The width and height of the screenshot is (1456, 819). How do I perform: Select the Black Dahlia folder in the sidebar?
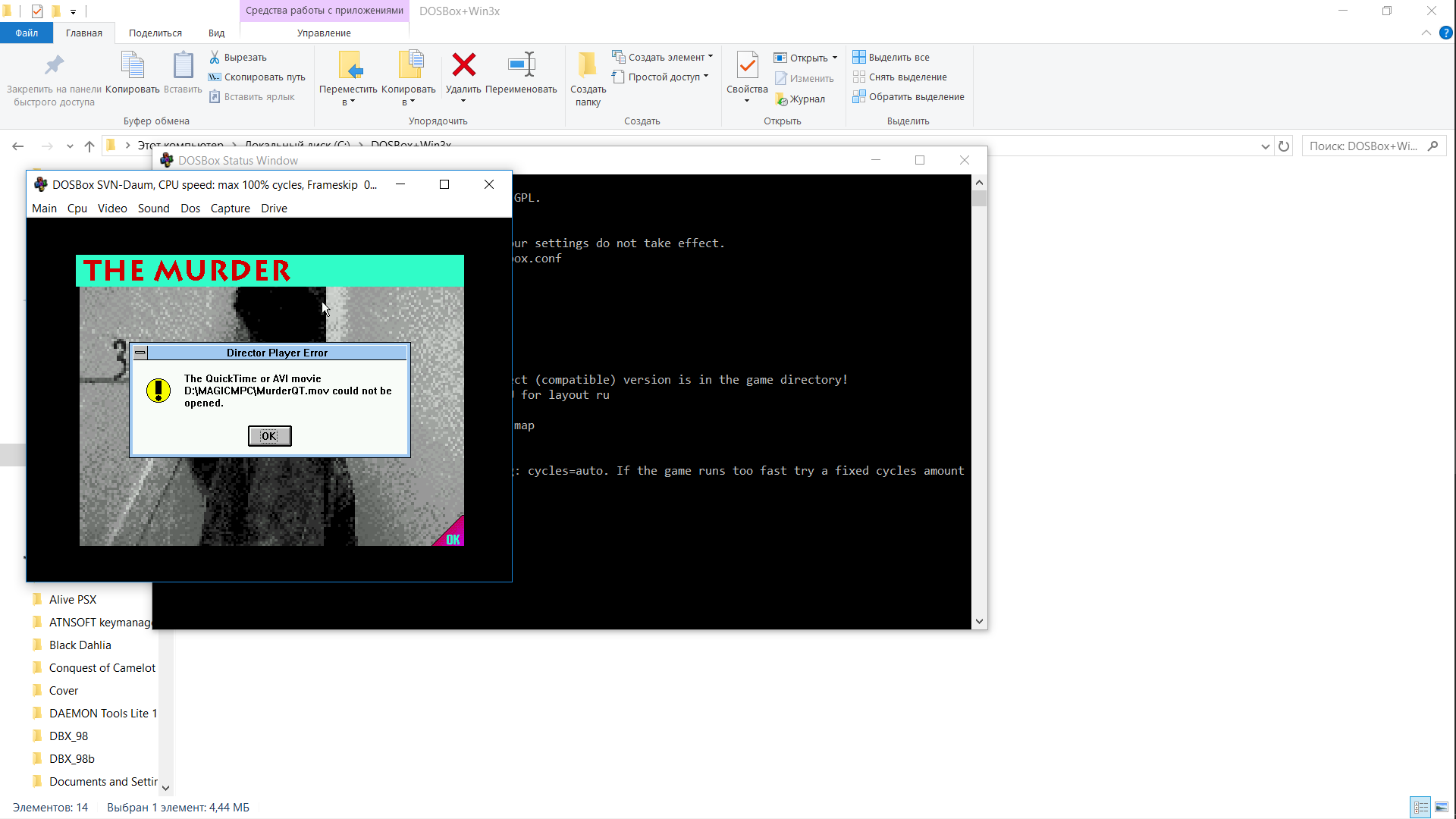80,645
